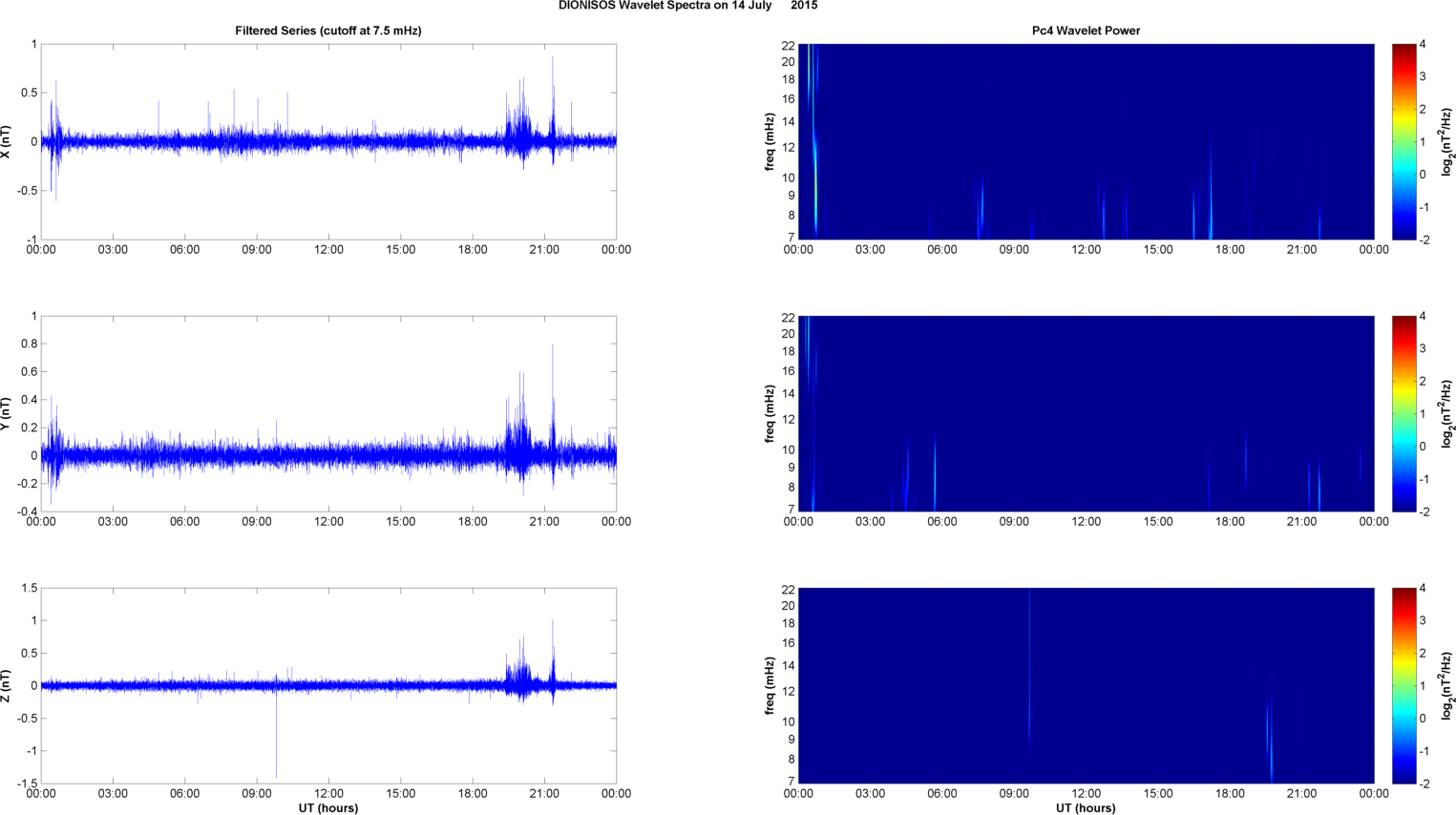Click the log2(nT²/Hz) label of the middle colorbar

click(x=1447, y=413)
